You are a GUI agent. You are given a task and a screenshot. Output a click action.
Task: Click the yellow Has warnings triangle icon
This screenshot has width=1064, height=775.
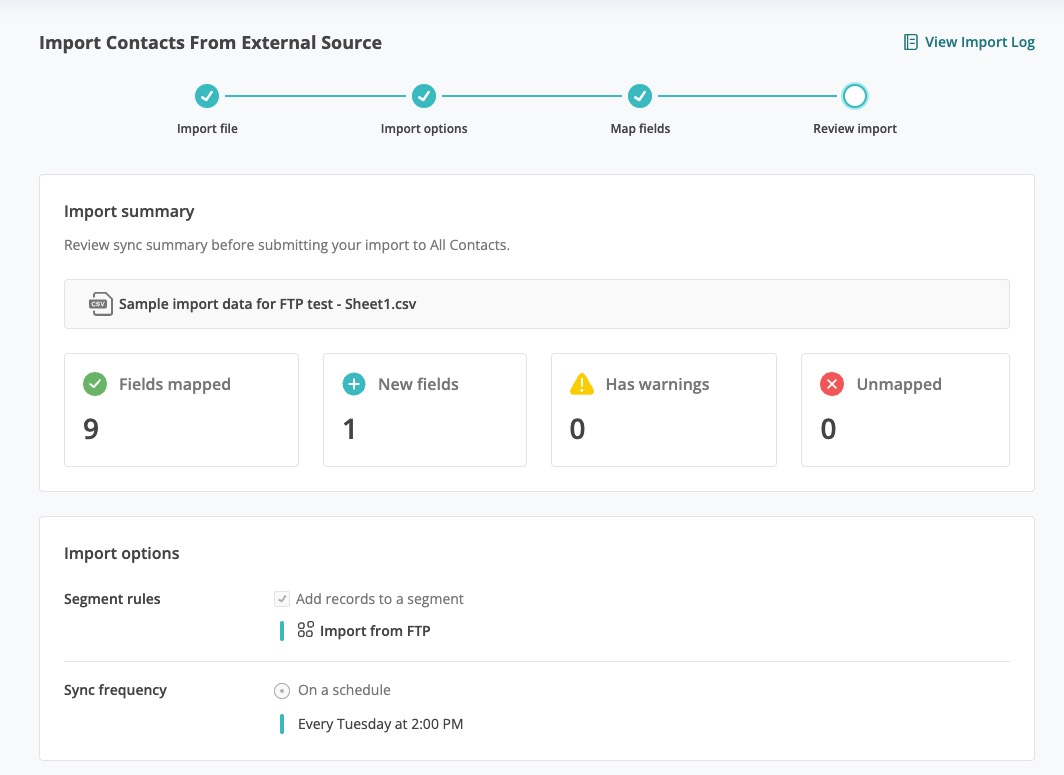point(582,384)
